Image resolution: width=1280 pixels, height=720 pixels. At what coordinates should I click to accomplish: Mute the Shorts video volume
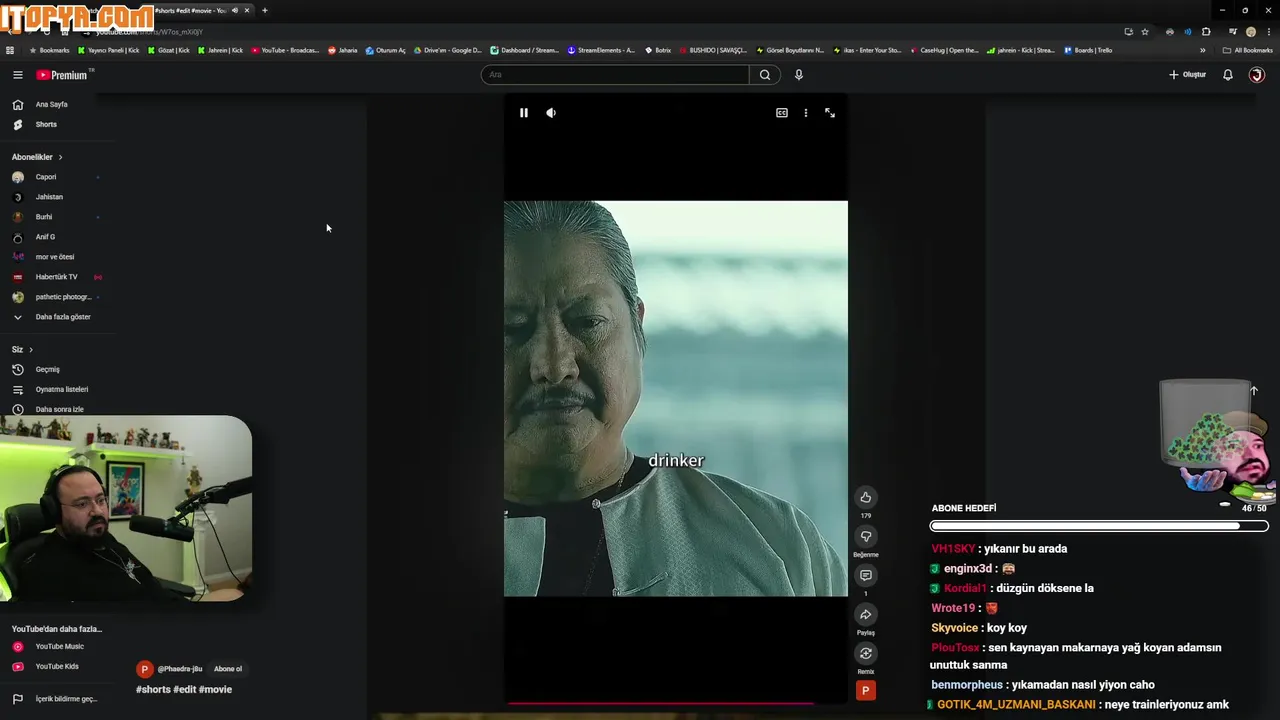click(x=551, y=113)
